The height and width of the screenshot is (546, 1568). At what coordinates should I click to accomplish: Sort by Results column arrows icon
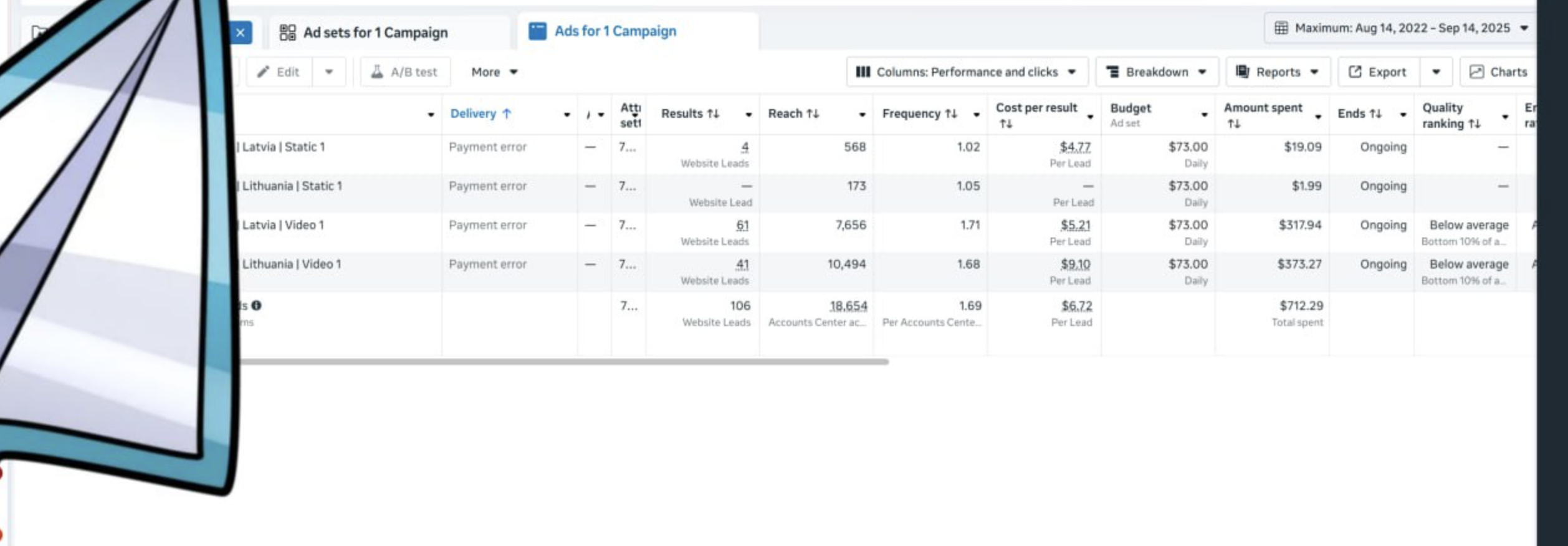click(713, 113)
